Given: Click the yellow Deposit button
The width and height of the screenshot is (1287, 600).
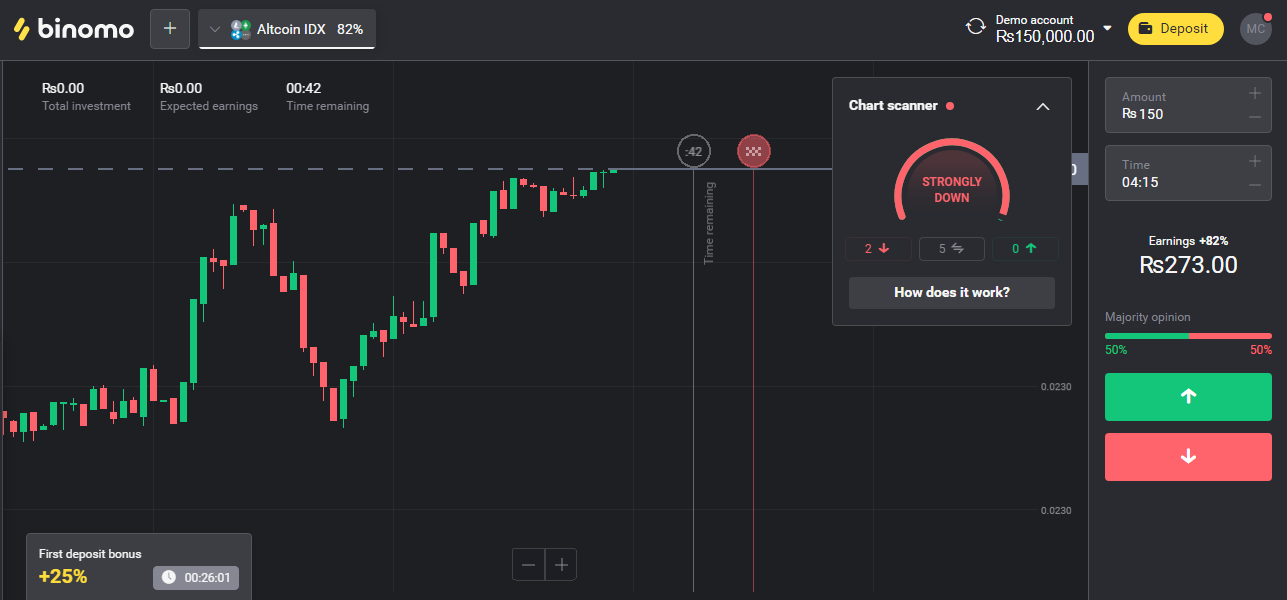Looking at the screenshot, I should (1176, 29).
